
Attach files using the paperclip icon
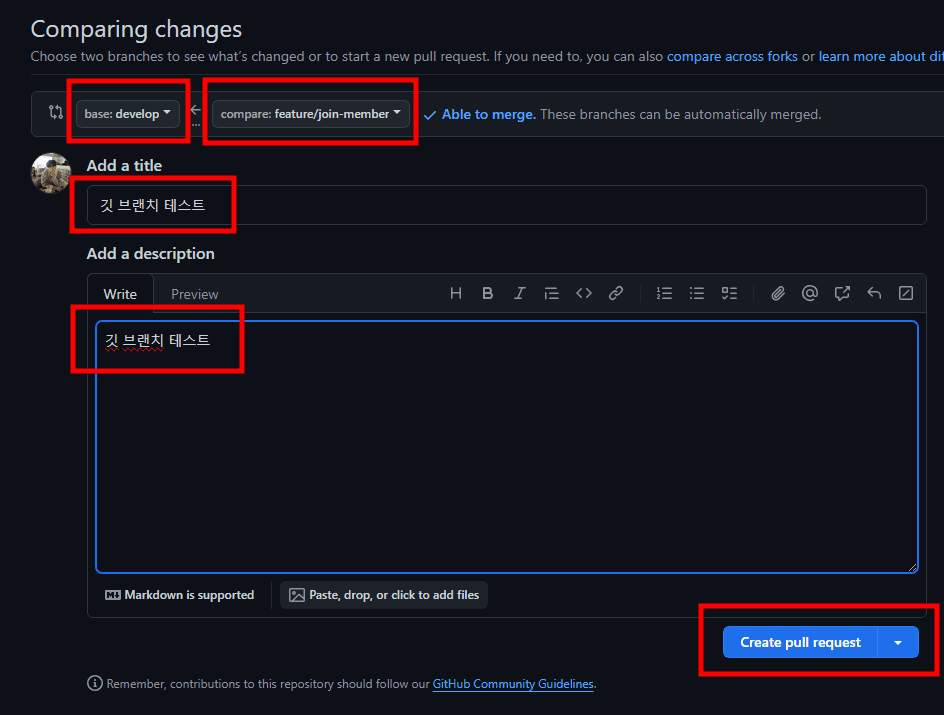click(778, 293)
